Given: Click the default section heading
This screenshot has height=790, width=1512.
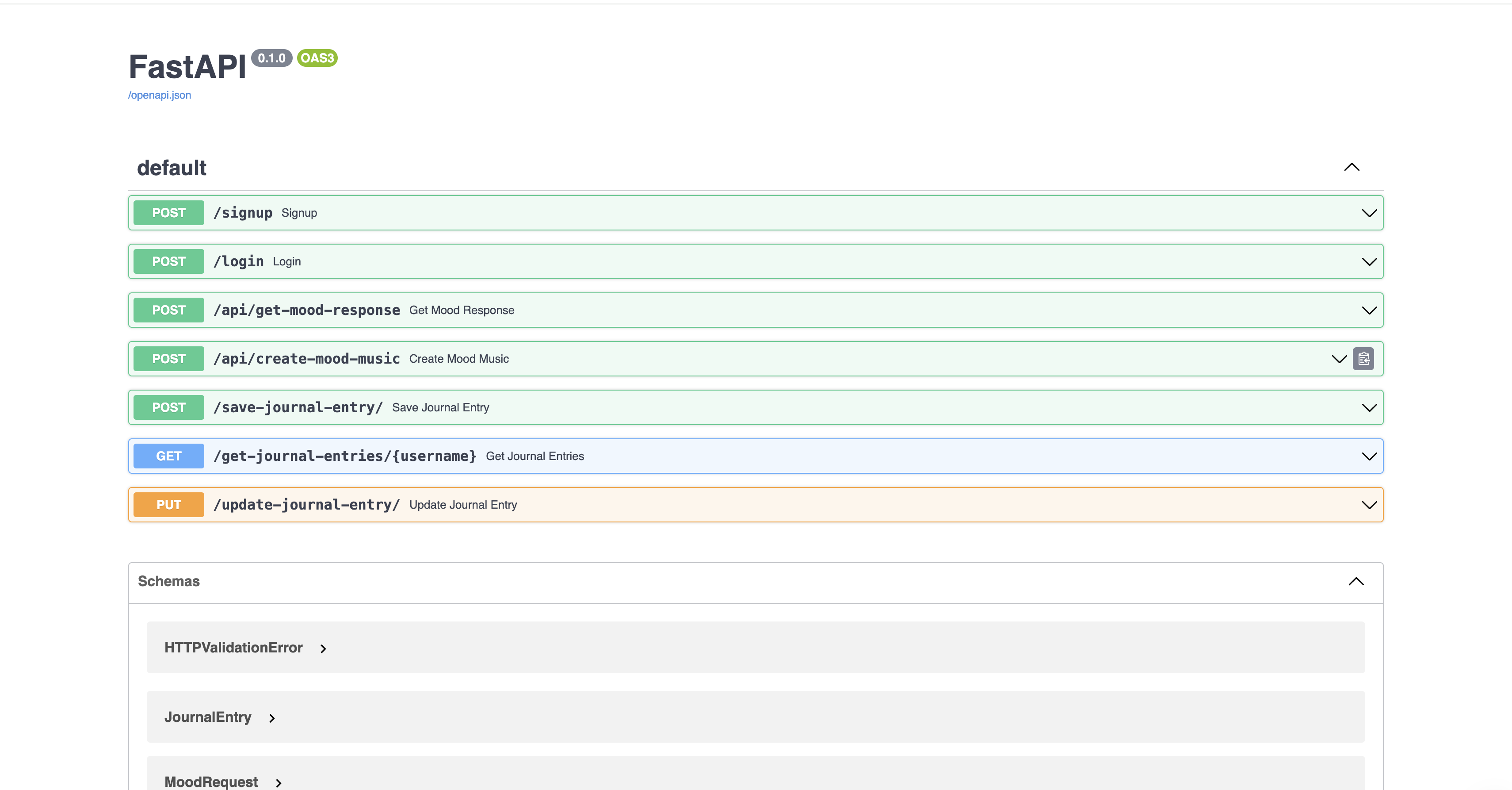Looking at the screenshot, I should point(172,168).
